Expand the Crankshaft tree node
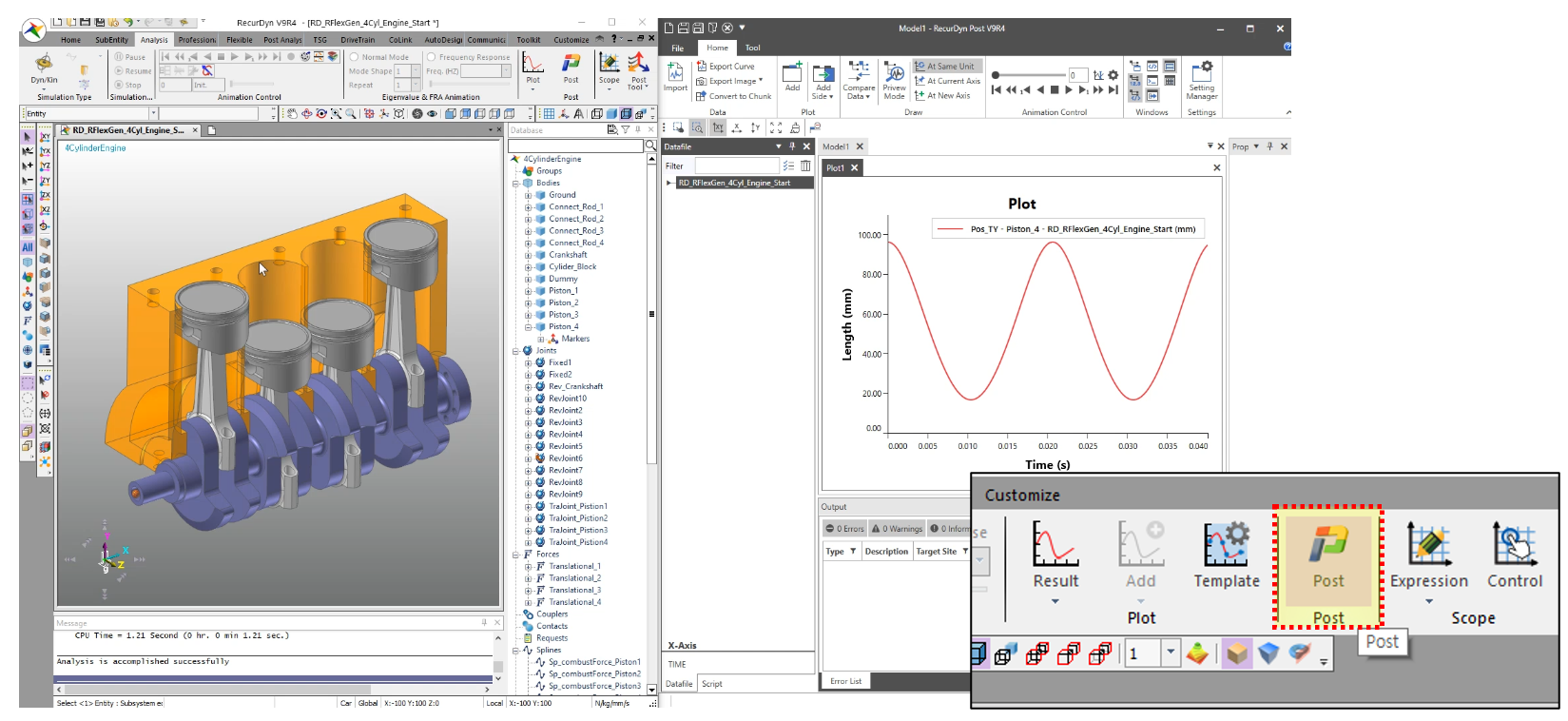This screenshot has height=721, width=1568. (x=528, y=255)
